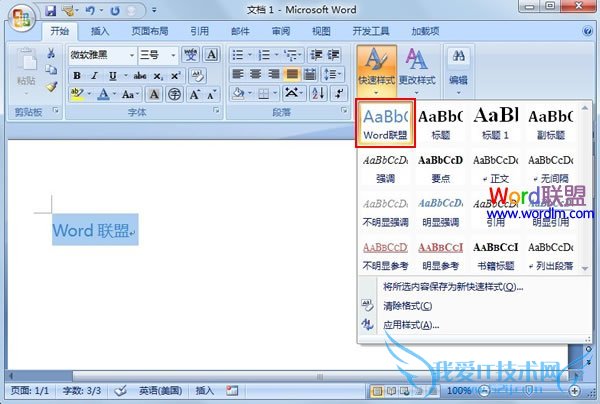
Task: Click the Clear Formatting icon in font group
Action: pyautogui.click(x=197, y=75)
